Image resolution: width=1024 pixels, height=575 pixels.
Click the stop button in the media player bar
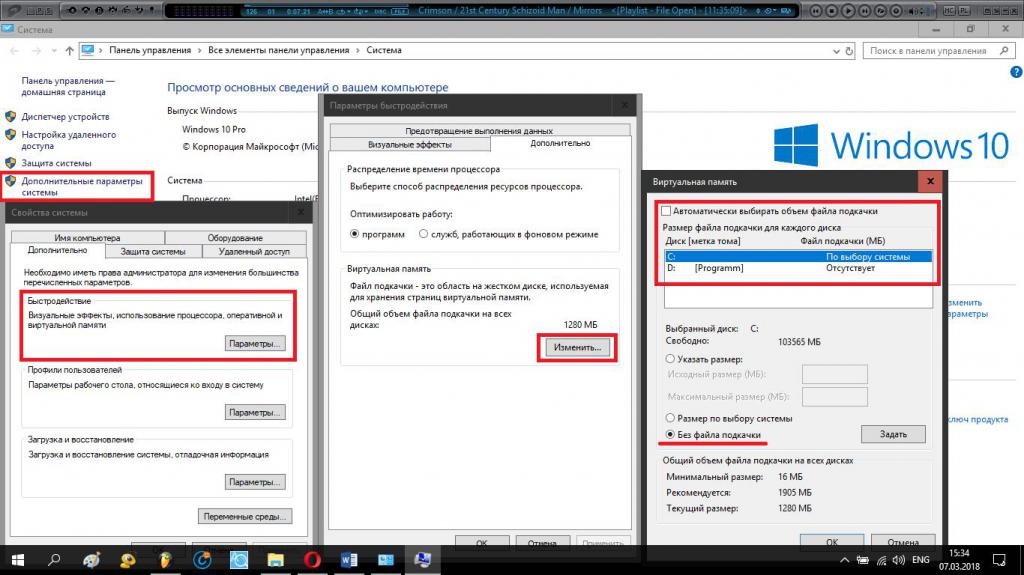click(x=831, y=11)
